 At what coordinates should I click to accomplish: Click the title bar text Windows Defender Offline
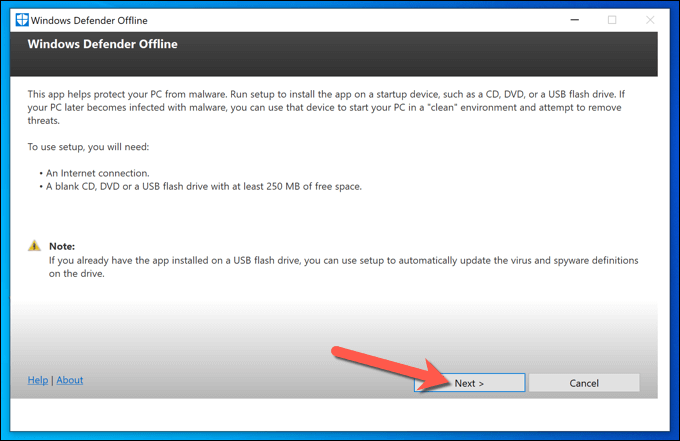pyautogui.click(x=89, y=20)
